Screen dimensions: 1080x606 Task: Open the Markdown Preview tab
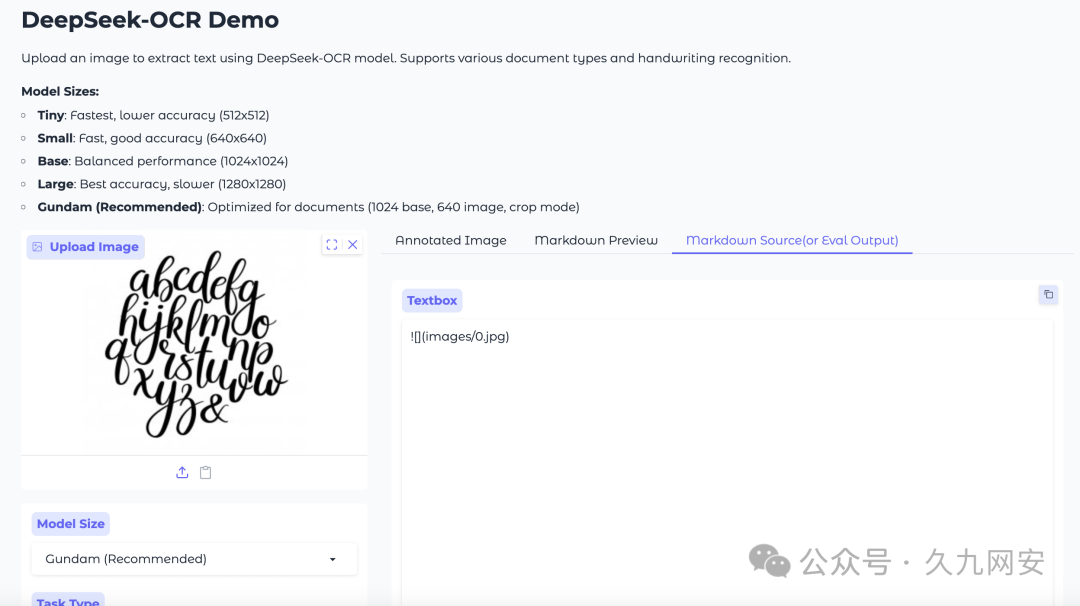pos(595,240)
